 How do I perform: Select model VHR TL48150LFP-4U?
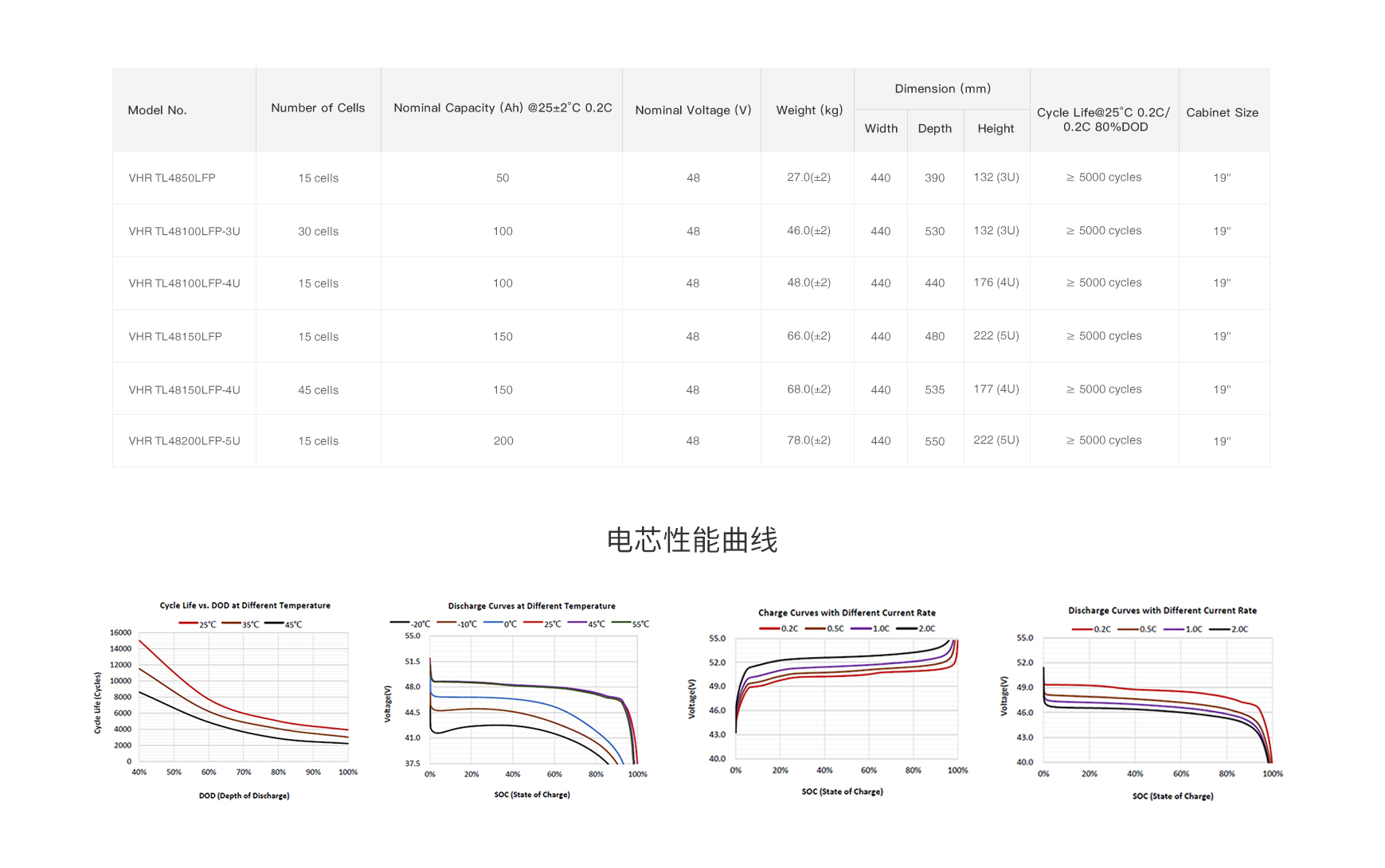[184, 389]
